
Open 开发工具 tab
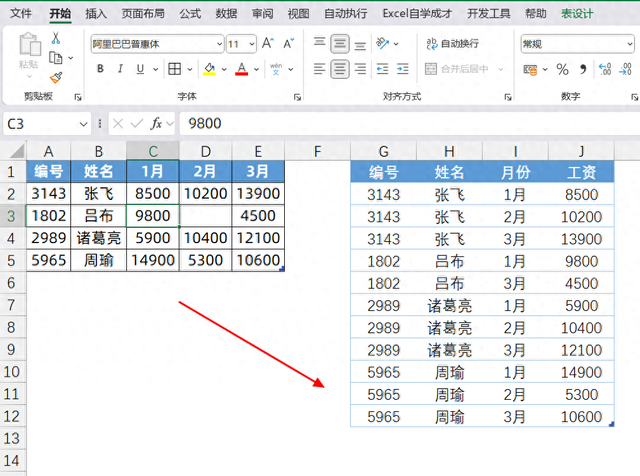pos(489,13)
